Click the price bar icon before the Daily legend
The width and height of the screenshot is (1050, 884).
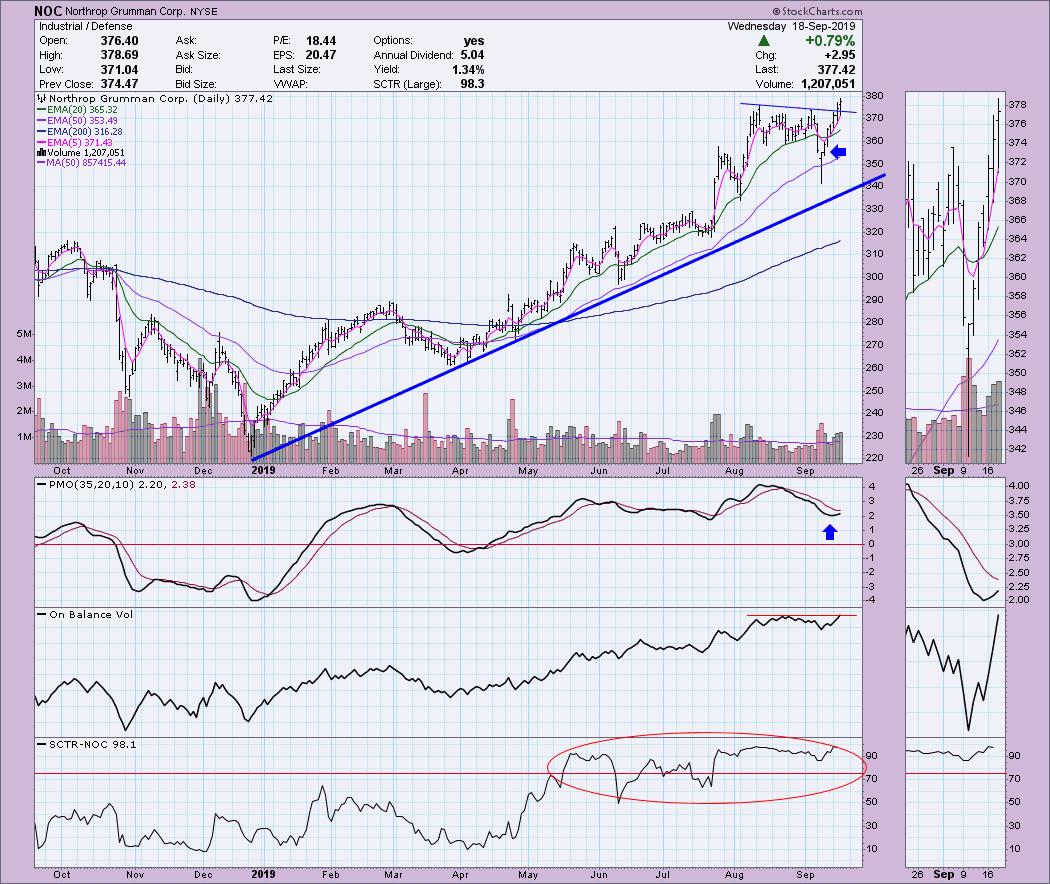42,98
